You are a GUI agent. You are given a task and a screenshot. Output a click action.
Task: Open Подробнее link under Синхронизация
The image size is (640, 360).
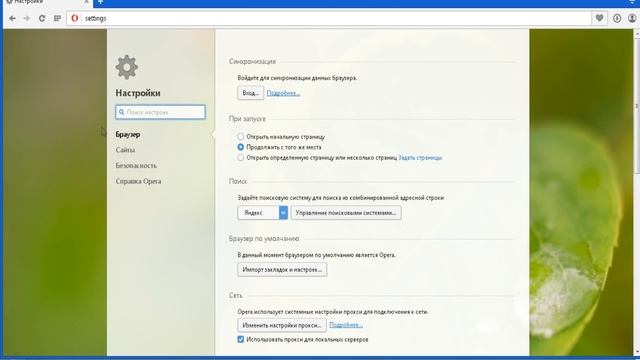click(283, 93)
